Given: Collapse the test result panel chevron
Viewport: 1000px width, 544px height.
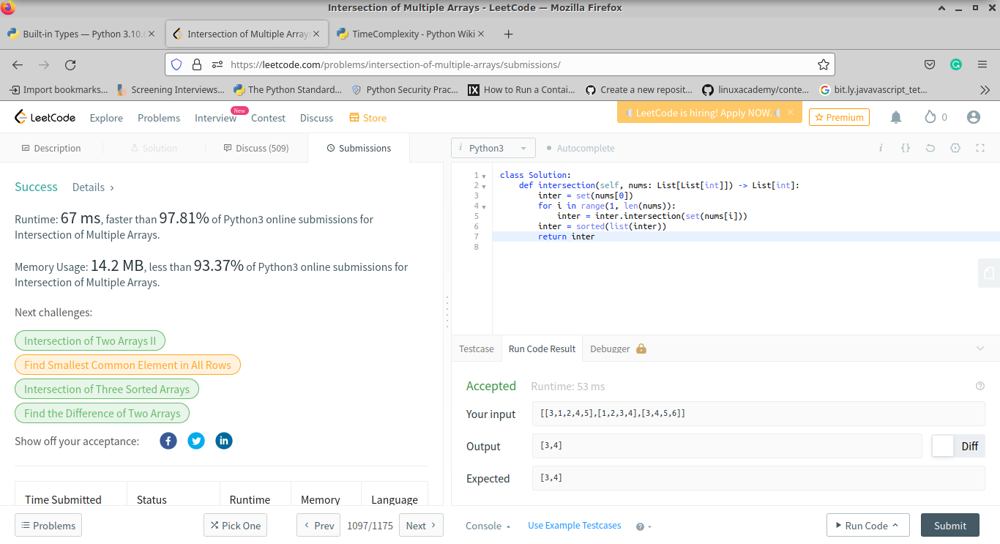Looking at the screenshot, I should point(980,349).
